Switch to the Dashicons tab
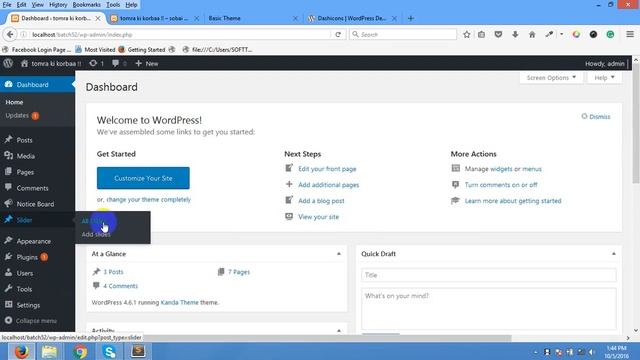 (x=351, y=18)
